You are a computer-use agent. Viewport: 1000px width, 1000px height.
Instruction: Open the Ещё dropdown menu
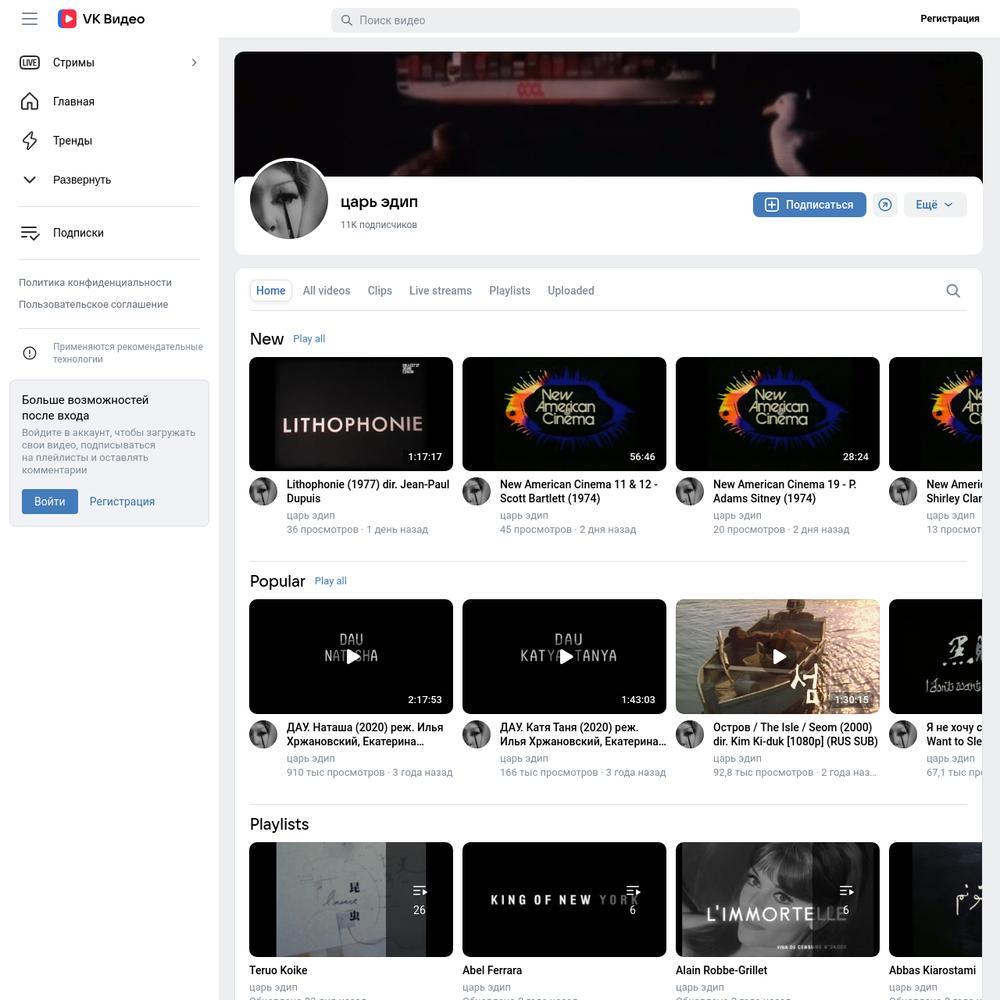coord(935,205)
